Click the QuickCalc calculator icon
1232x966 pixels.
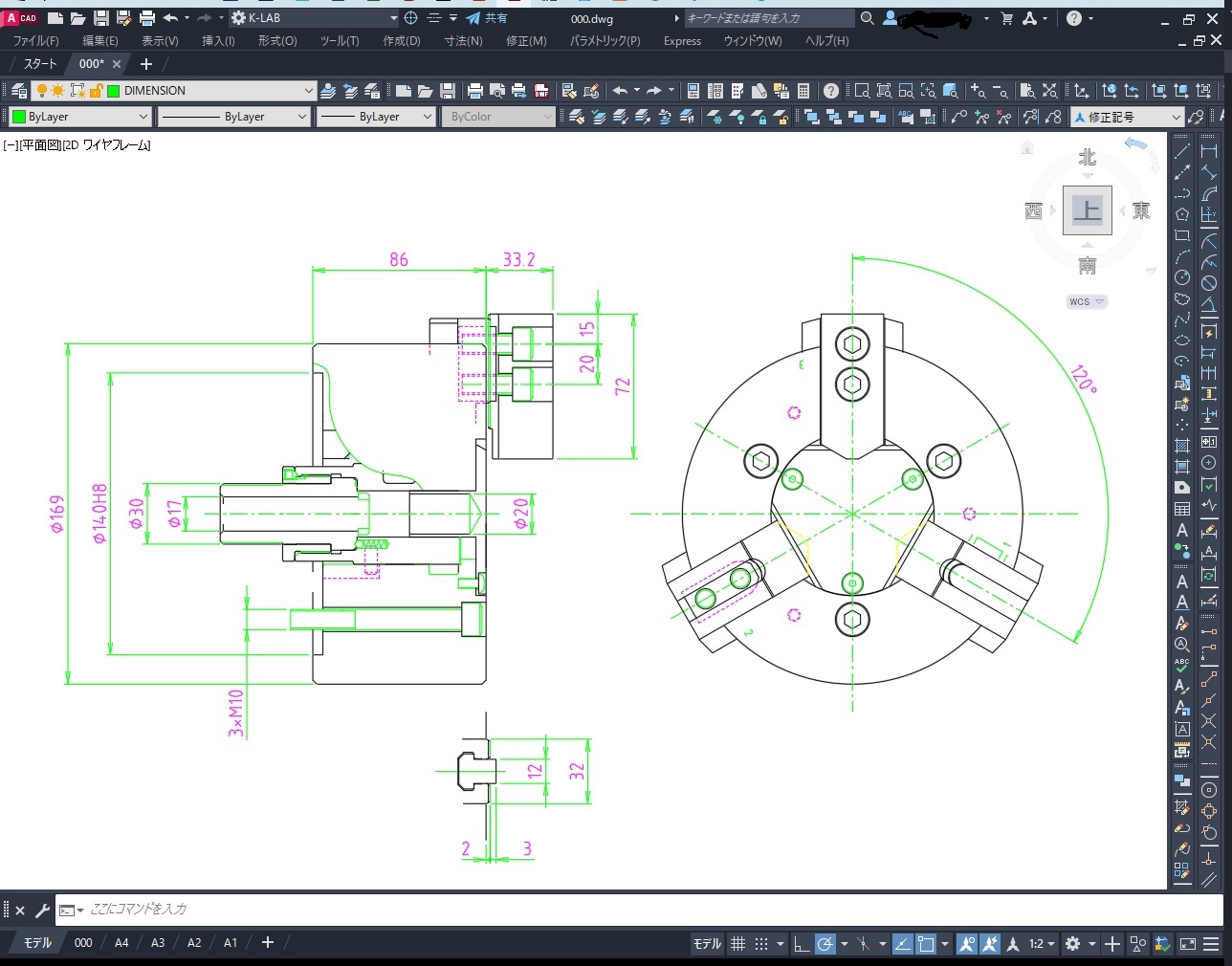click(x=803, y=91)
